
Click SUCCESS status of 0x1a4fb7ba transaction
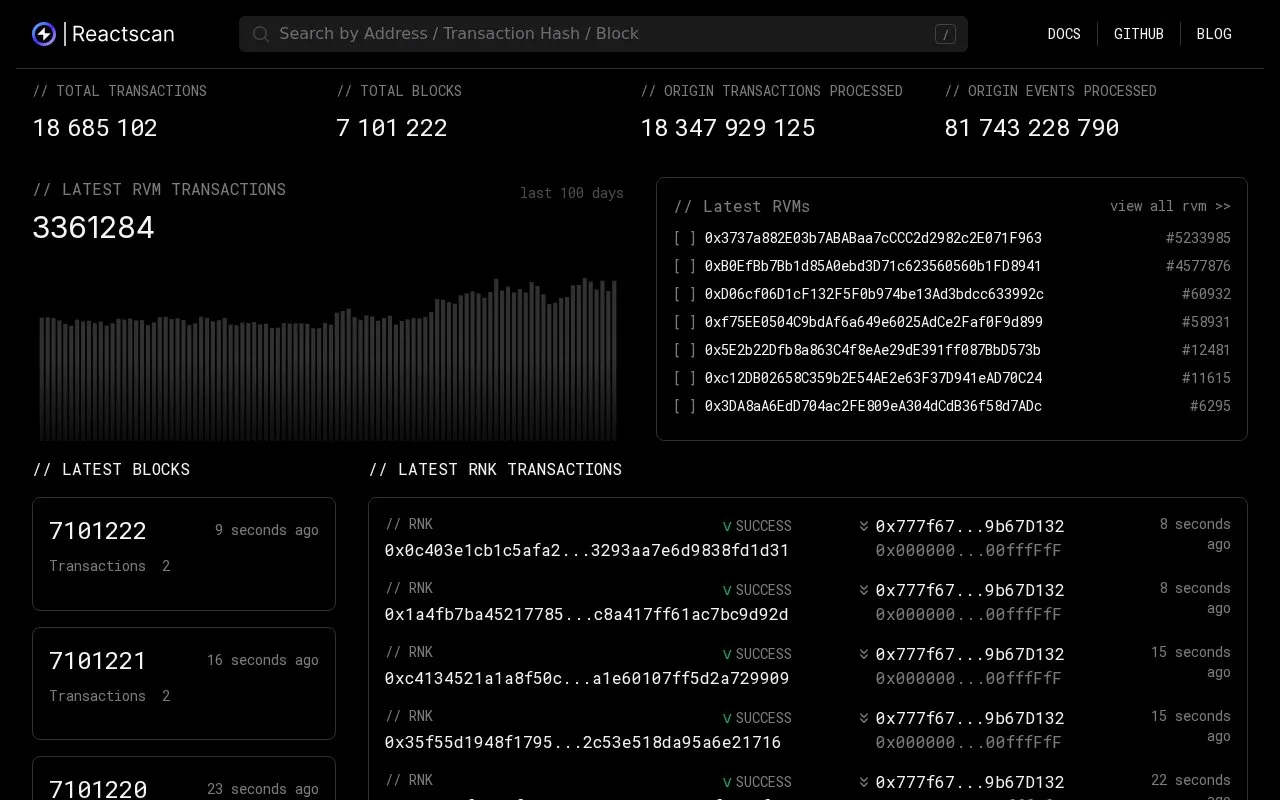(757, 590)
